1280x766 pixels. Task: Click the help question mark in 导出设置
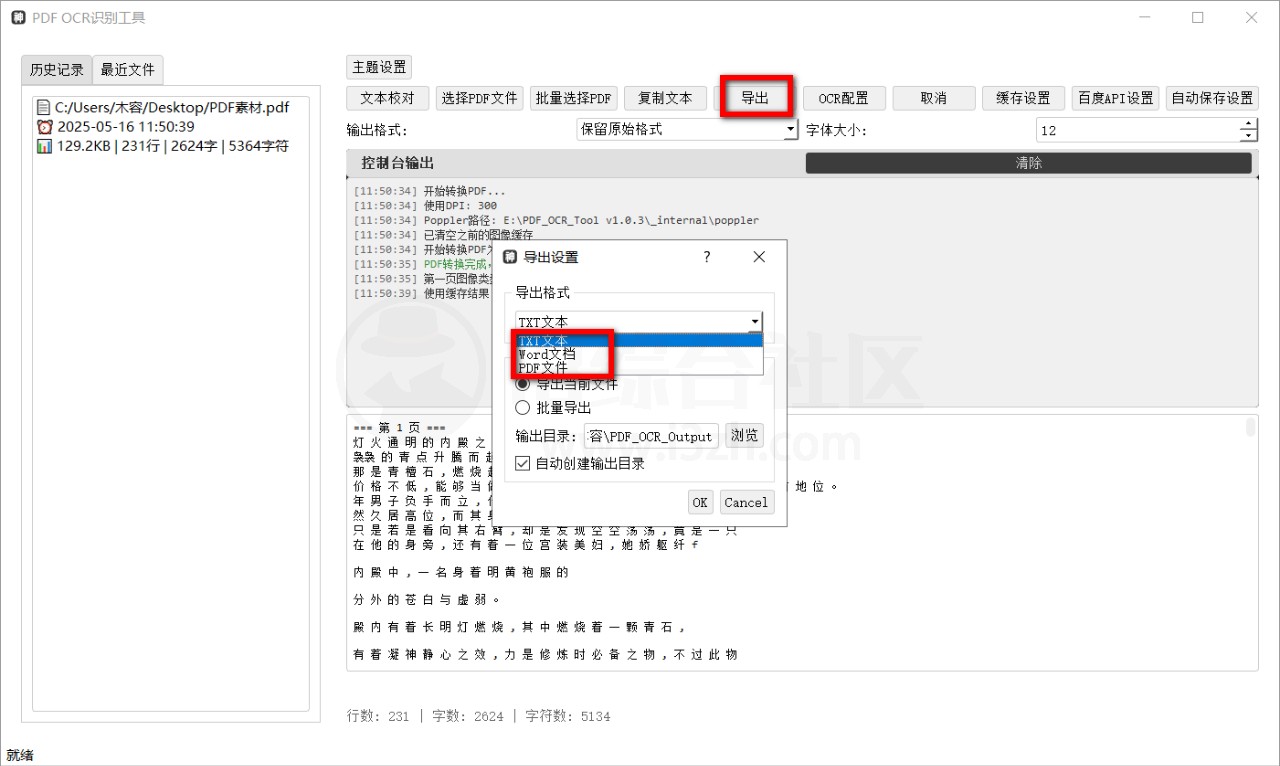707,257
